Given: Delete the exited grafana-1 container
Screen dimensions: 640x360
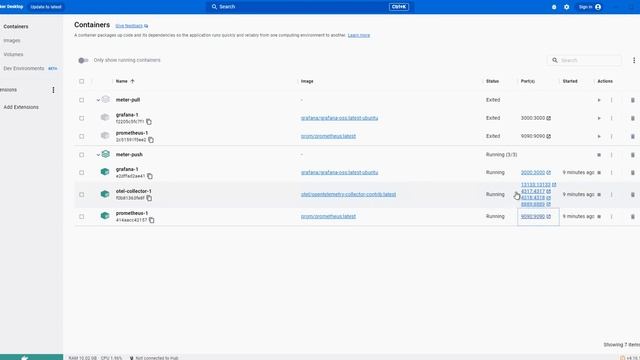Looking at the screenshot, I should tap(633, 118).
